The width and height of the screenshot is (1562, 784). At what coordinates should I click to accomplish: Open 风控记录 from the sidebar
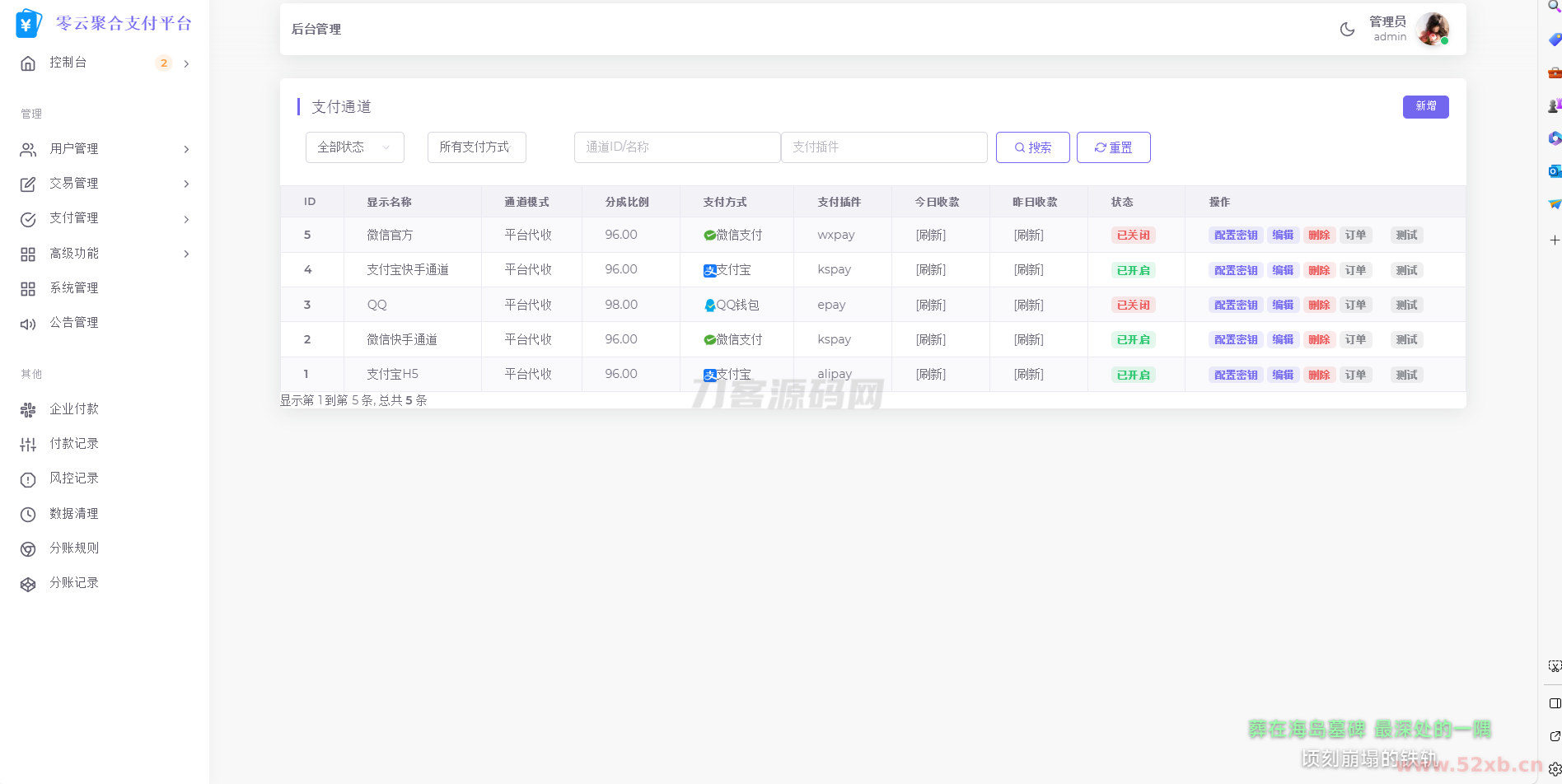73,478
